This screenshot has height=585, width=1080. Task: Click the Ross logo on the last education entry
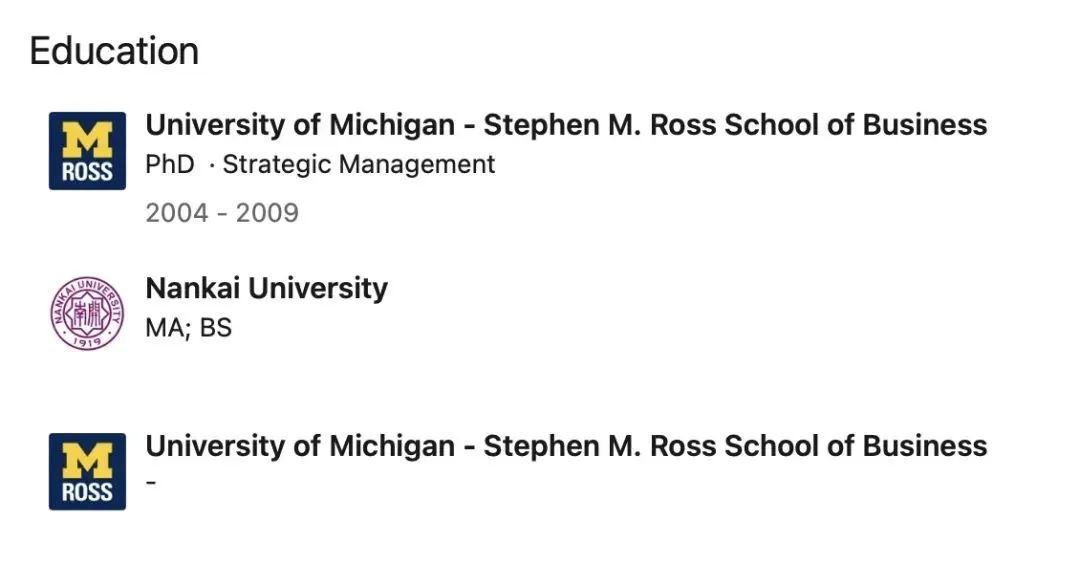[87, 472]
